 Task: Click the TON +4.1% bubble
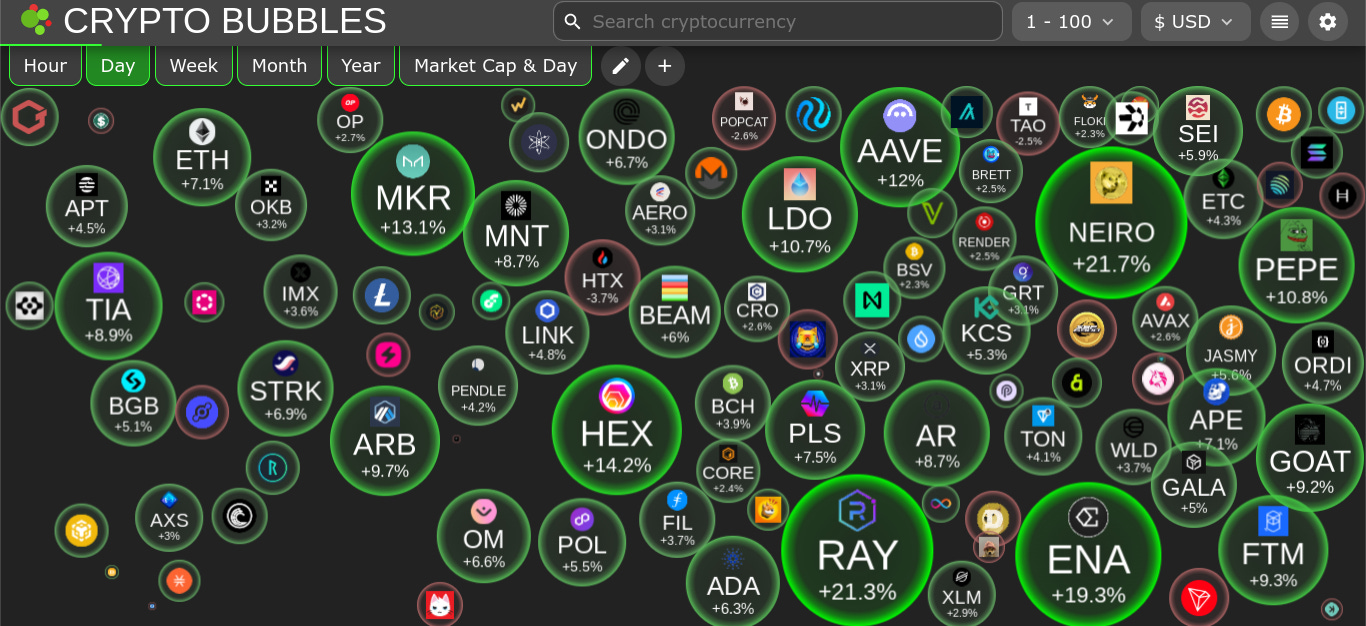click(x=1043, y=437)
